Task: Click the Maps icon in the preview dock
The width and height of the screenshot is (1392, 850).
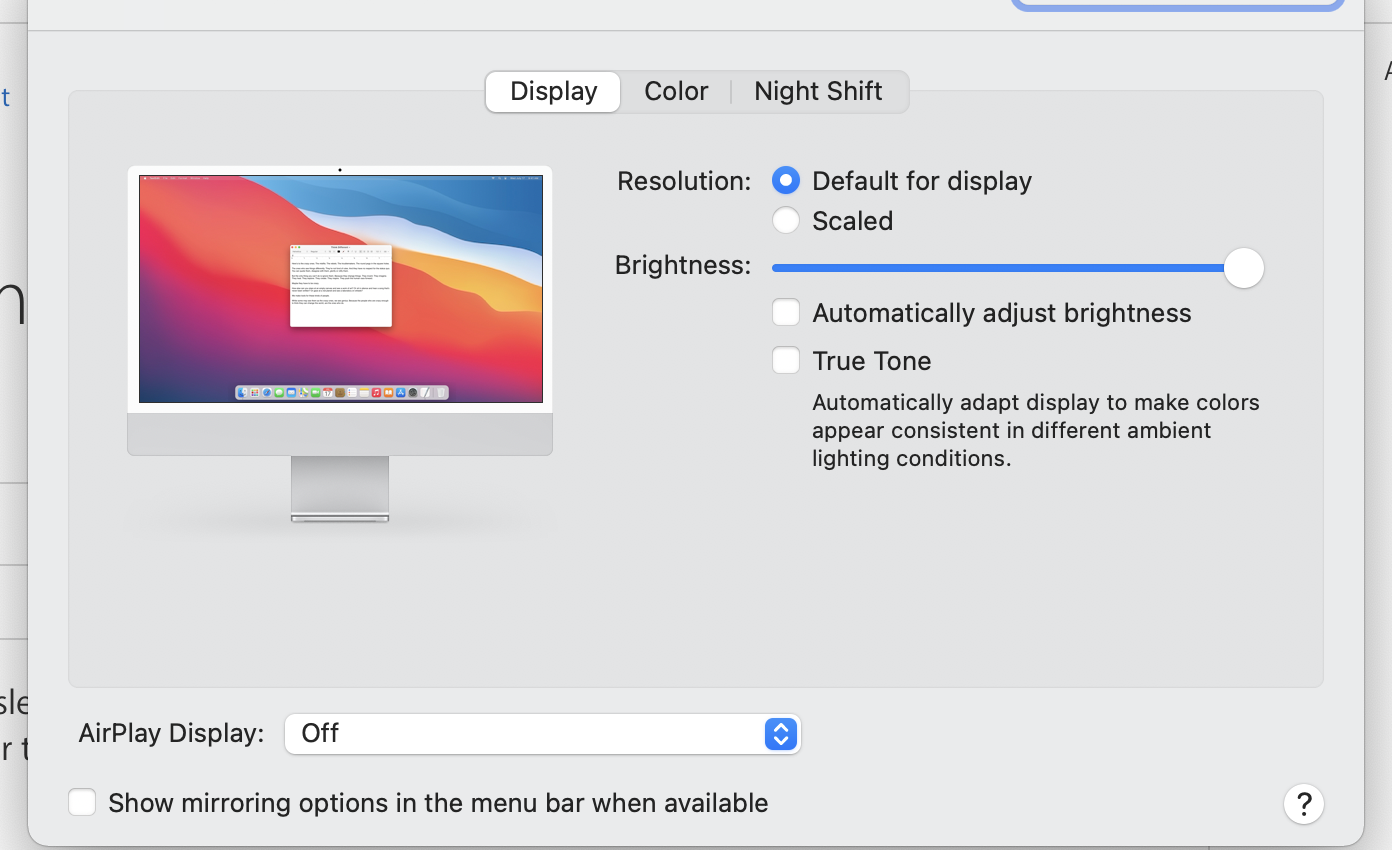Action: [x=304, y=392]
